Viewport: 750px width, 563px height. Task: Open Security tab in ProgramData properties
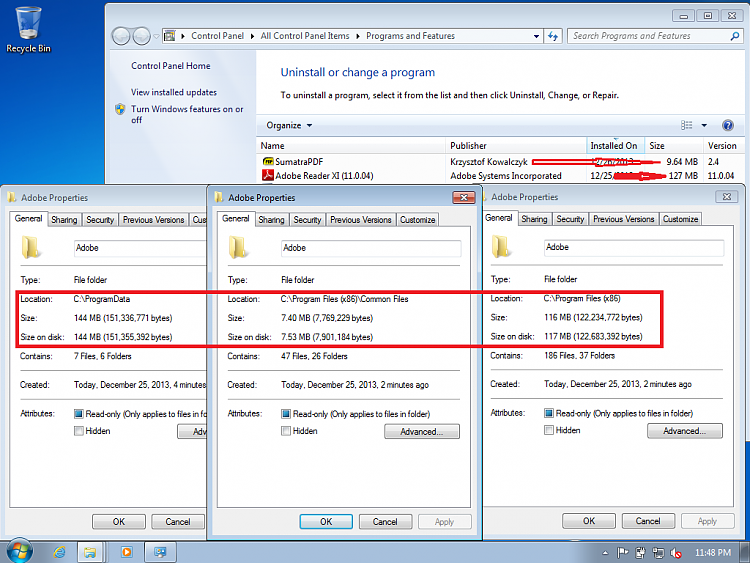[100, 220]
